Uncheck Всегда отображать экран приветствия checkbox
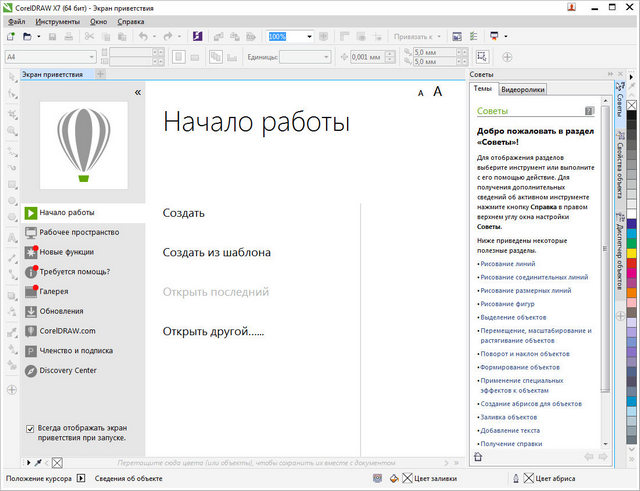 (31, 429)
